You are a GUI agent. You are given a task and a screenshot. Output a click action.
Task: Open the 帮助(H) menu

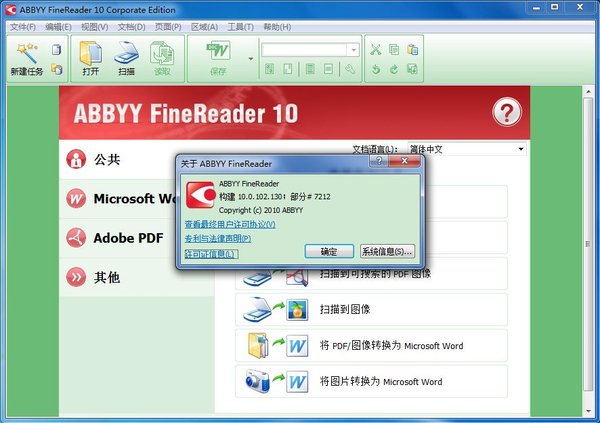click(277, 27)
